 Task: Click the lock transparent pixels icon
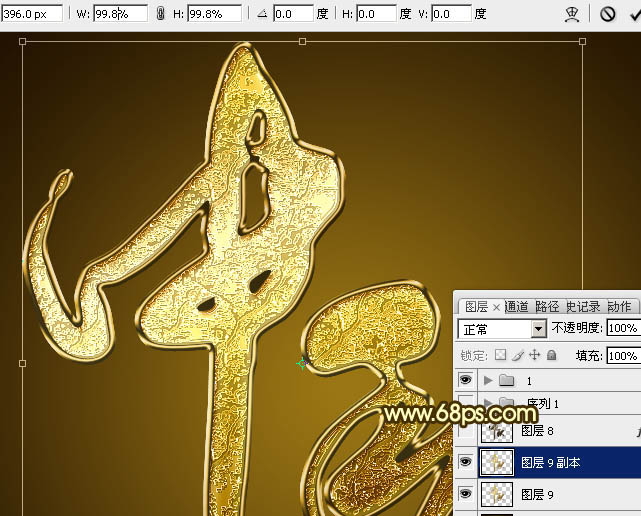500,354
